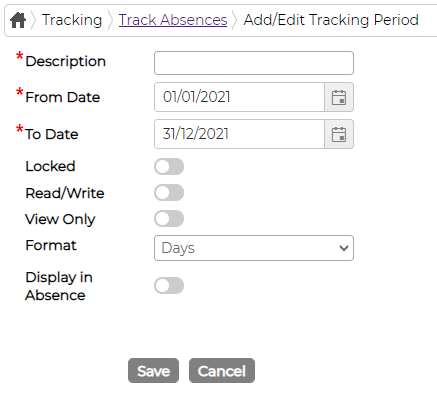Click the Add/Edit Tracking Period breadcrumb
Viewport: 437px width, 395px height.
pyautogui.click(x=331, y=20)
